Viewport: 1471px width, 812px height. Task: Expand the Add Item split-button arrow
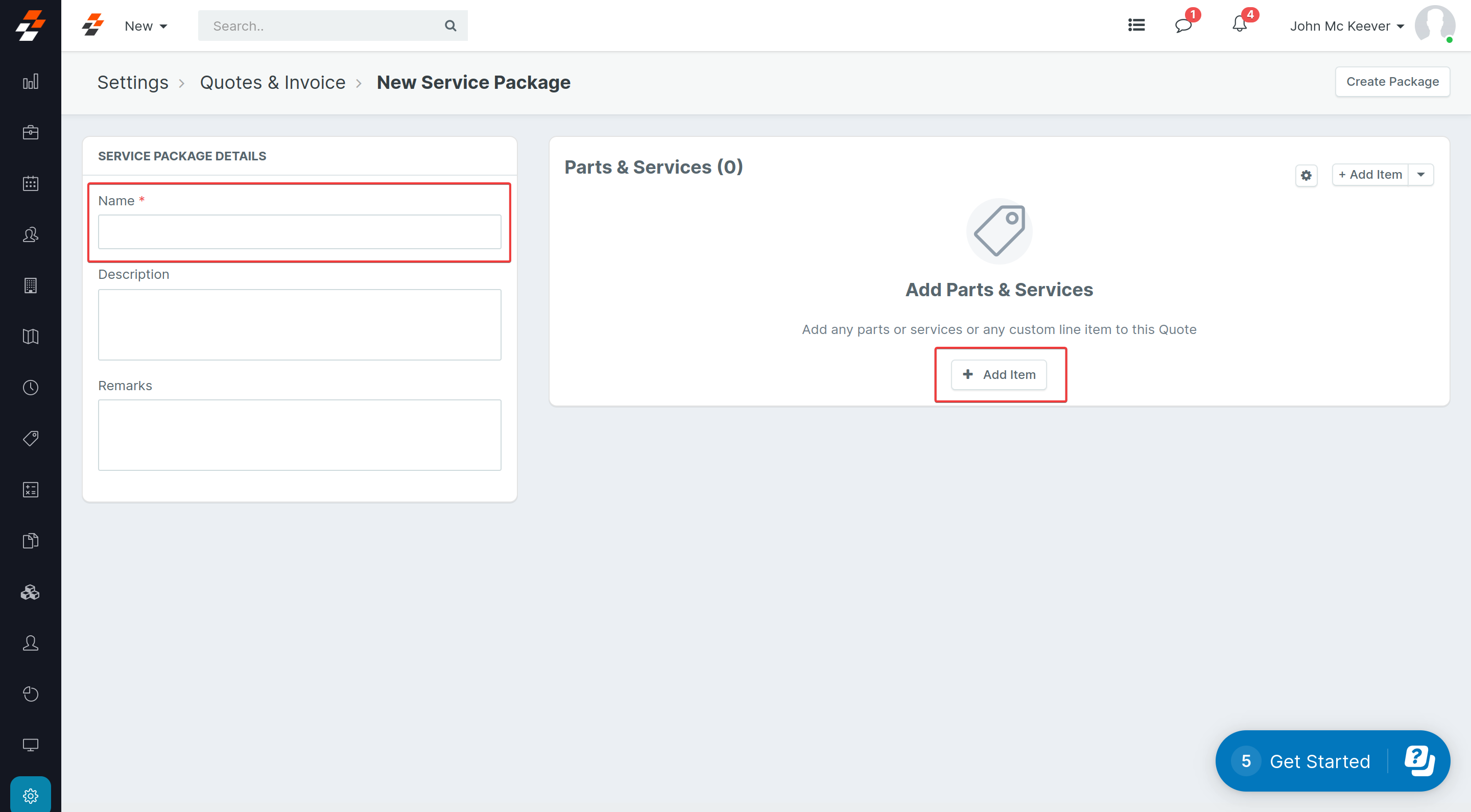(1421, 175)
